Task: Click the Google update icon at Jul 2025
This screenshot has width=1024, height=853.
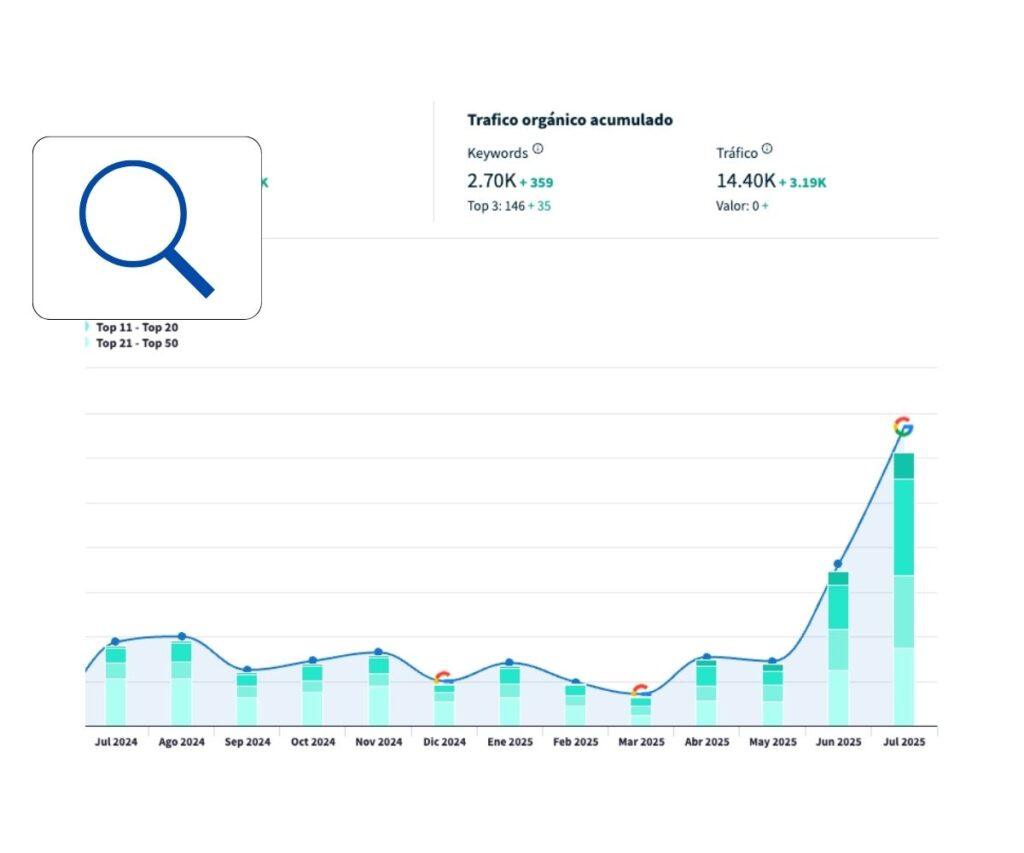Action: click(903, 427)
